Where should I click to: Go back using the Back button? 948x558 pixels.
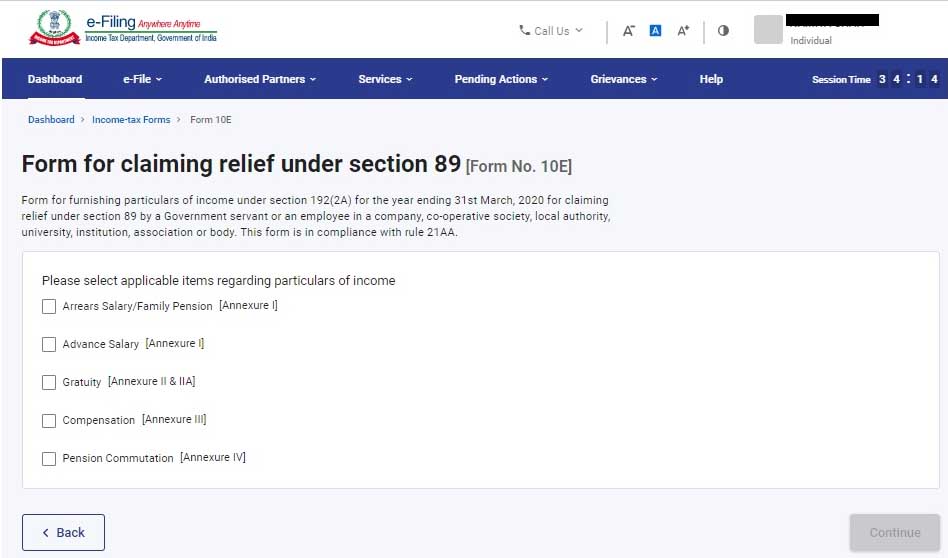[x=63, y=533]
